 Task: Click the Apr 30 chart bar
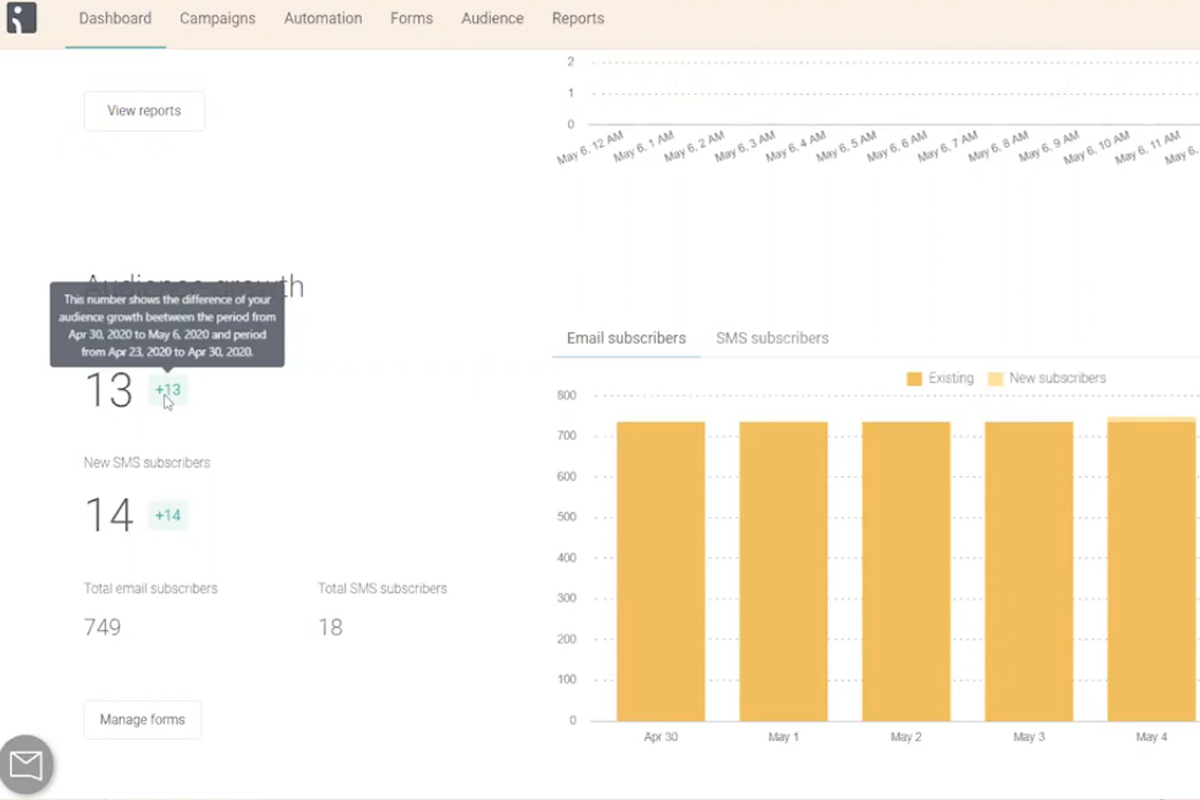661,571
